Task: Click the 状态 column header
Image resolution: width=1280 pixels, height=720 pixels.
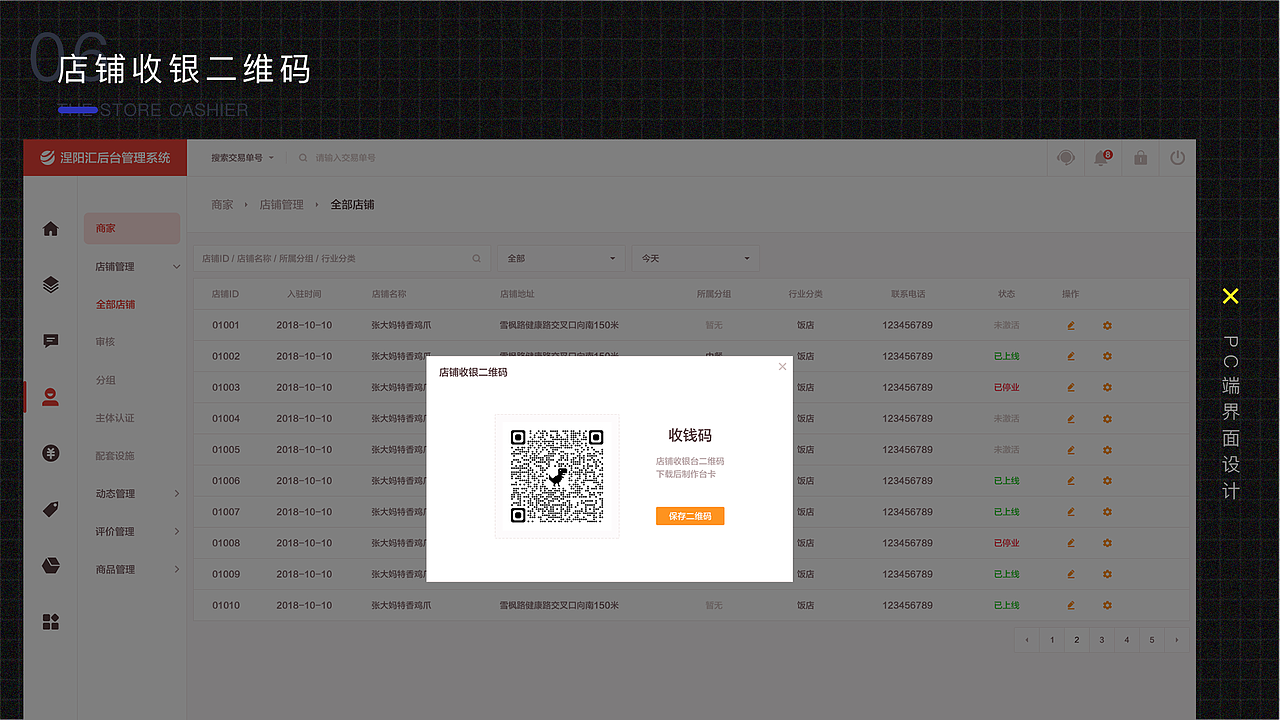Action: (x=1007, y=294)
